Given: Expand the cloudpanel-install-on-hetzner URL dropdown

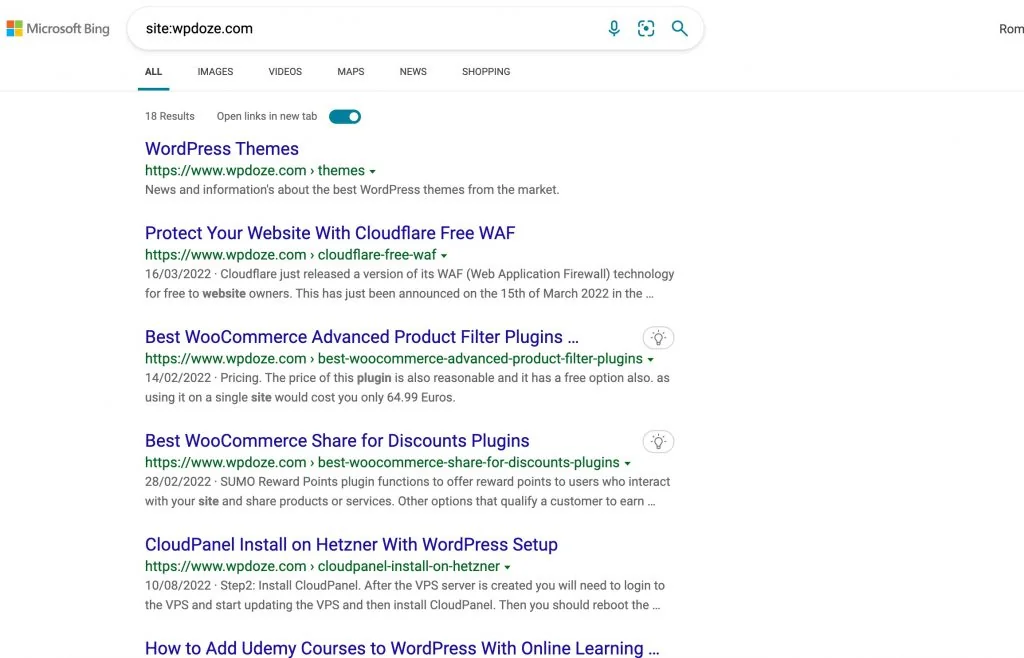Looking at the screenshot, I should click(x=507, y=566).
